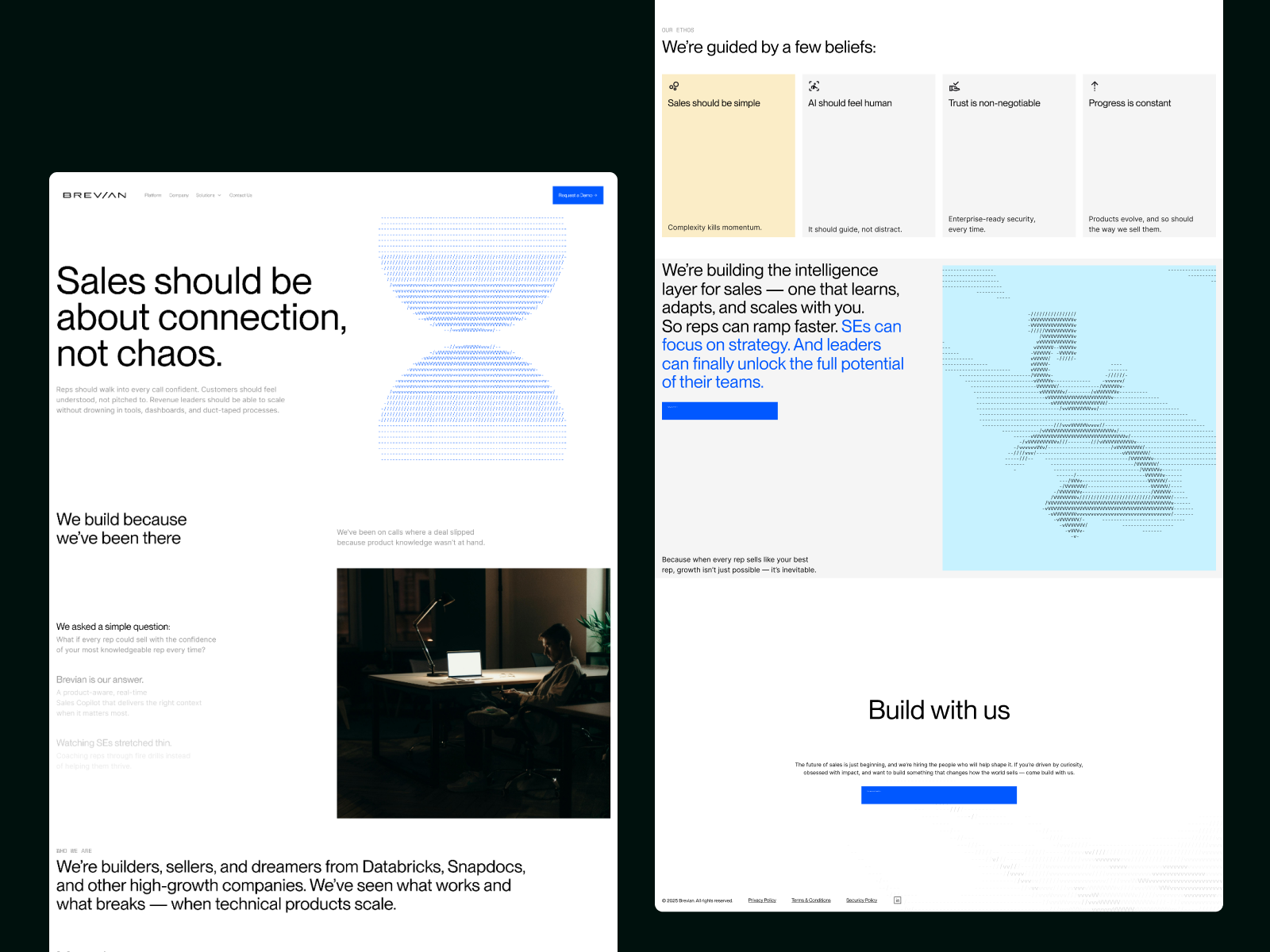The image size is (1270, 952).
Task: Open the Platform menu item
Action: click(153, 195)
